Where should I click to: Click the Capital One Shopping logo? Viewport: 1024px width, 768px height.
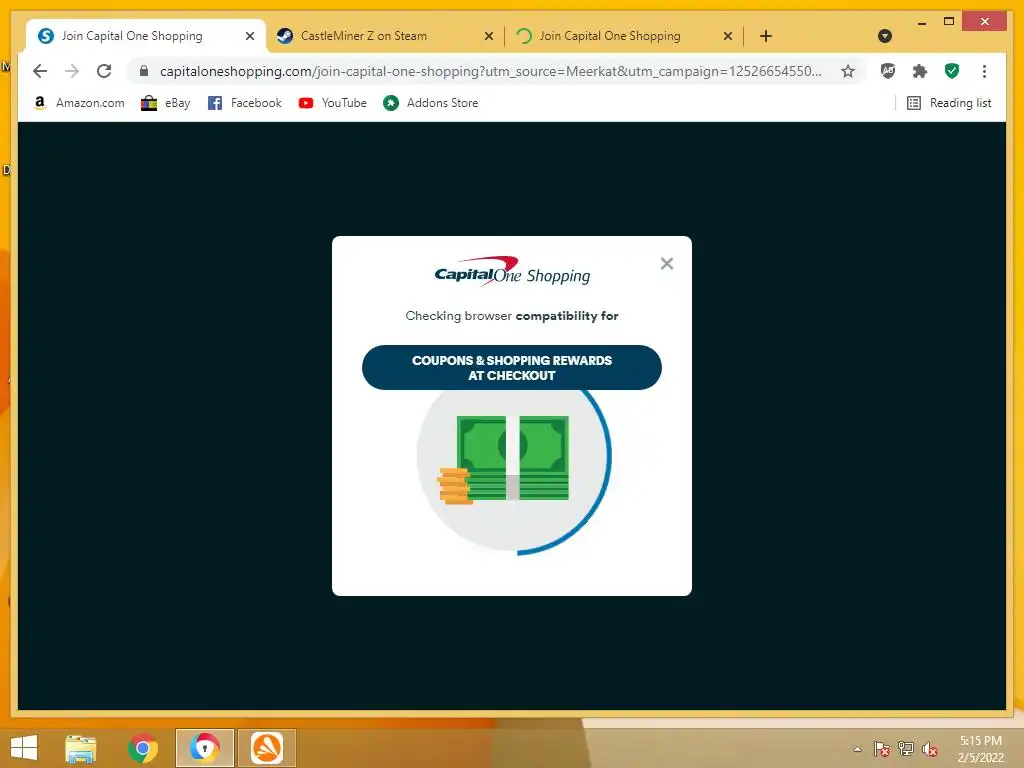click(512, 271)
